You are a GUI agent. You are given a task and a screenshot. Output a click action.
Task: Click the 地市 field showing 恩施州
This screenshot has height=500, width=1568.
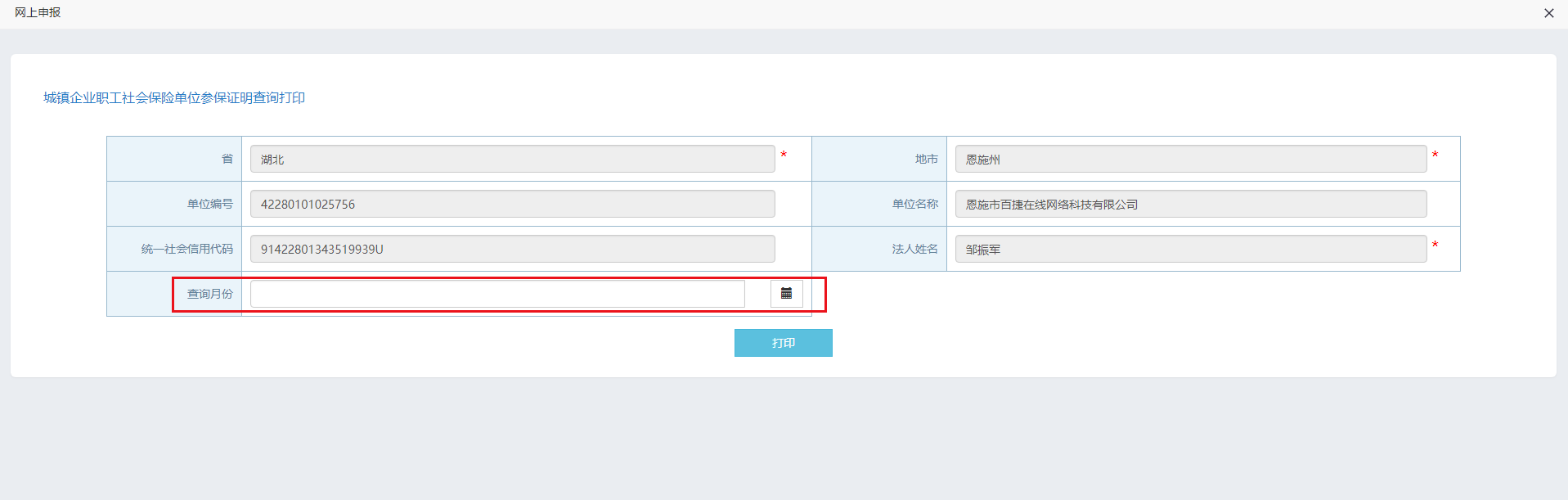1190,160
